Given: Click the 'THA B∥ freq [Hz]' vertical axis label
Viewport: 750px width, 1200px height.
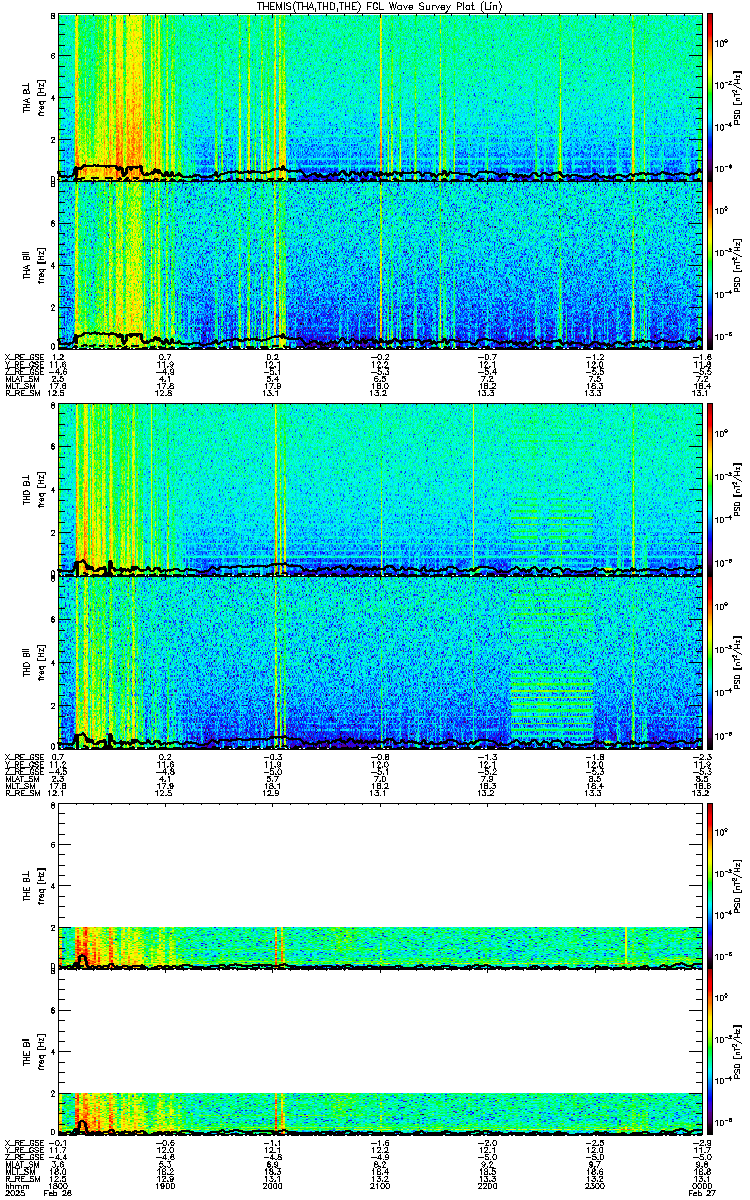Looking at the screenshot, I should pyautogui.click(x=33, y=265).
